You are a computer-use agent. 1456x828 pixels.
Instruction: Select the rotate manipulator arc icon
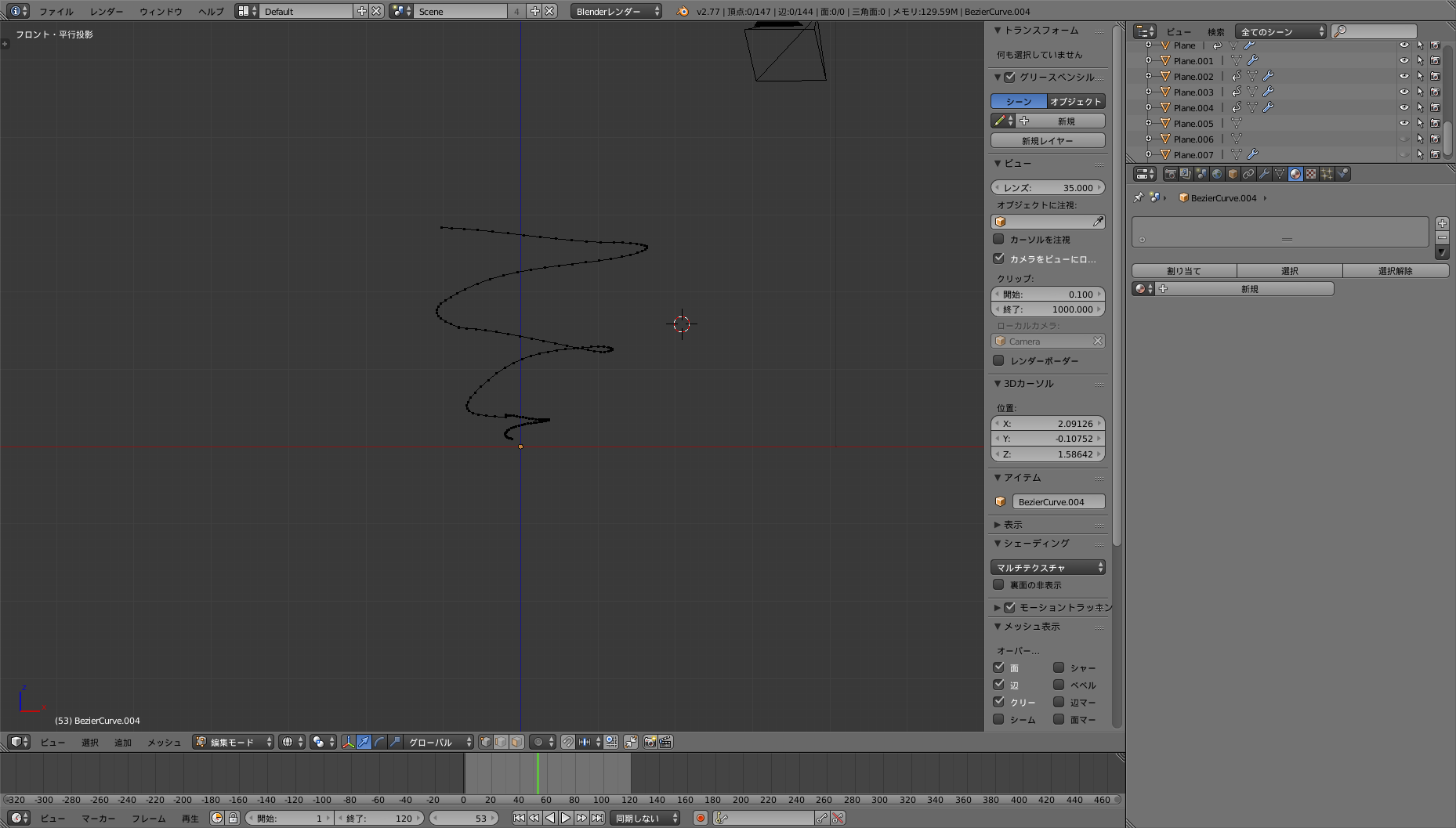tap(379, 742)
